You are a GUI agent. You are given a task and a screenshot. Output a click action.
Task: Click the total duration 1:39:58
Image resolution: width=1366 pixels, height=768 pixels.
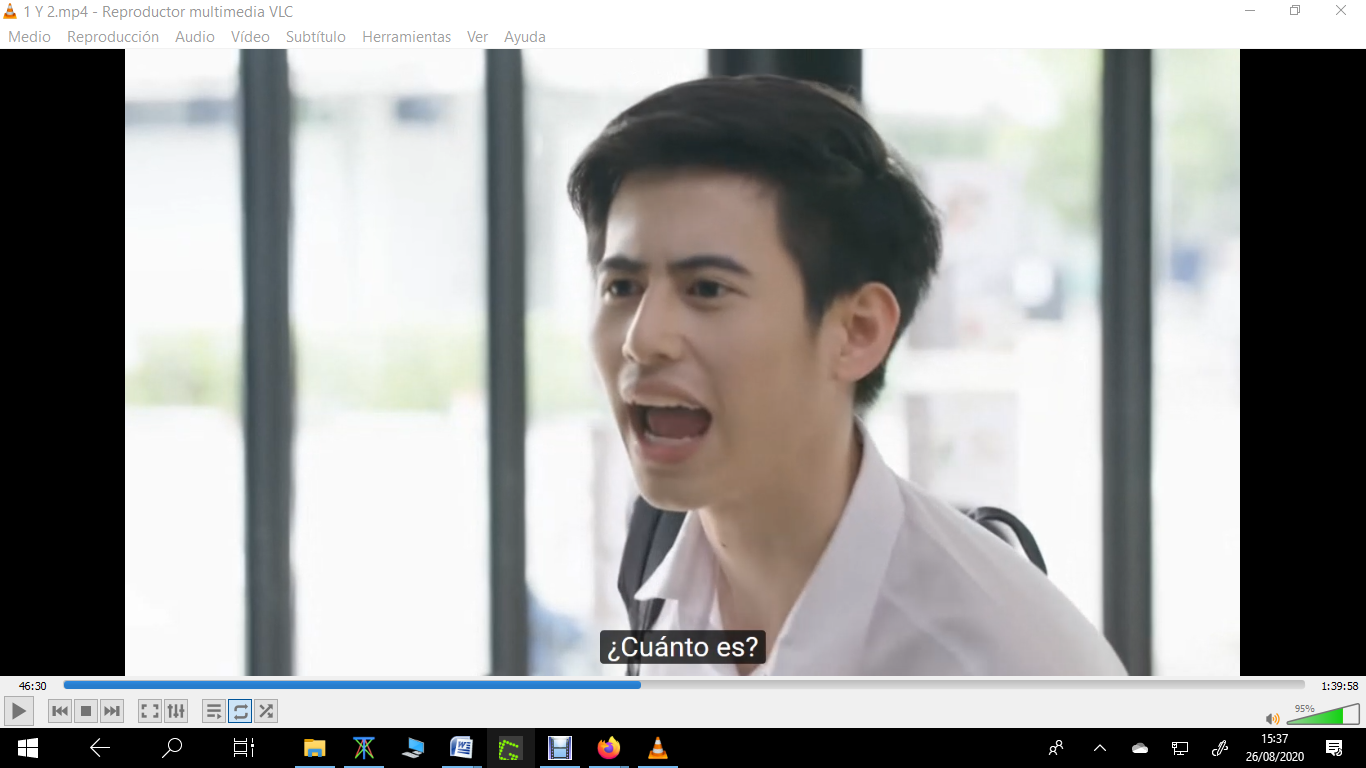(x=1339, y=686)
